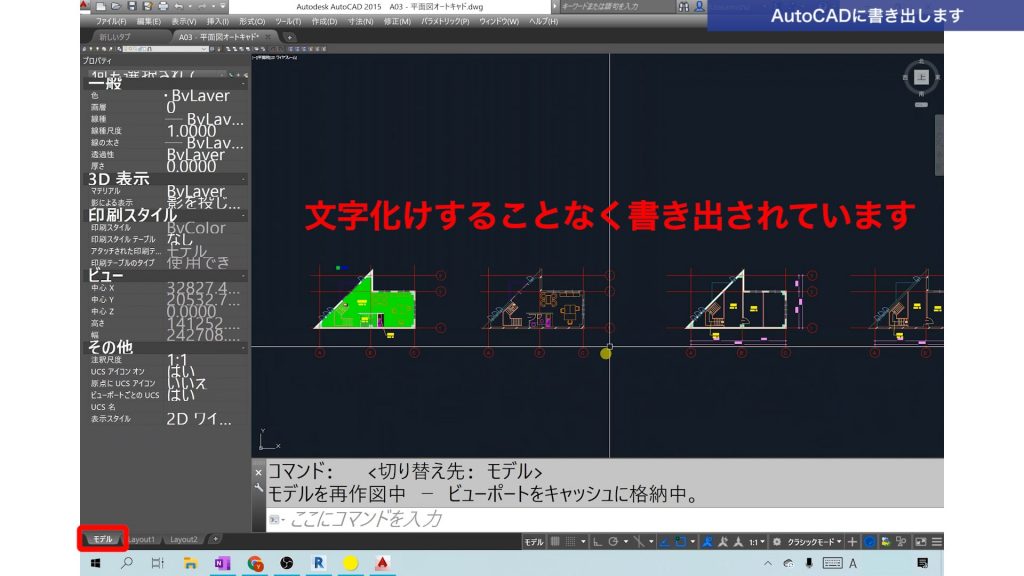This screenshot has height=576, width=1024.
Task: Switch to the Layout1 tab
Action: coord(140,537)
